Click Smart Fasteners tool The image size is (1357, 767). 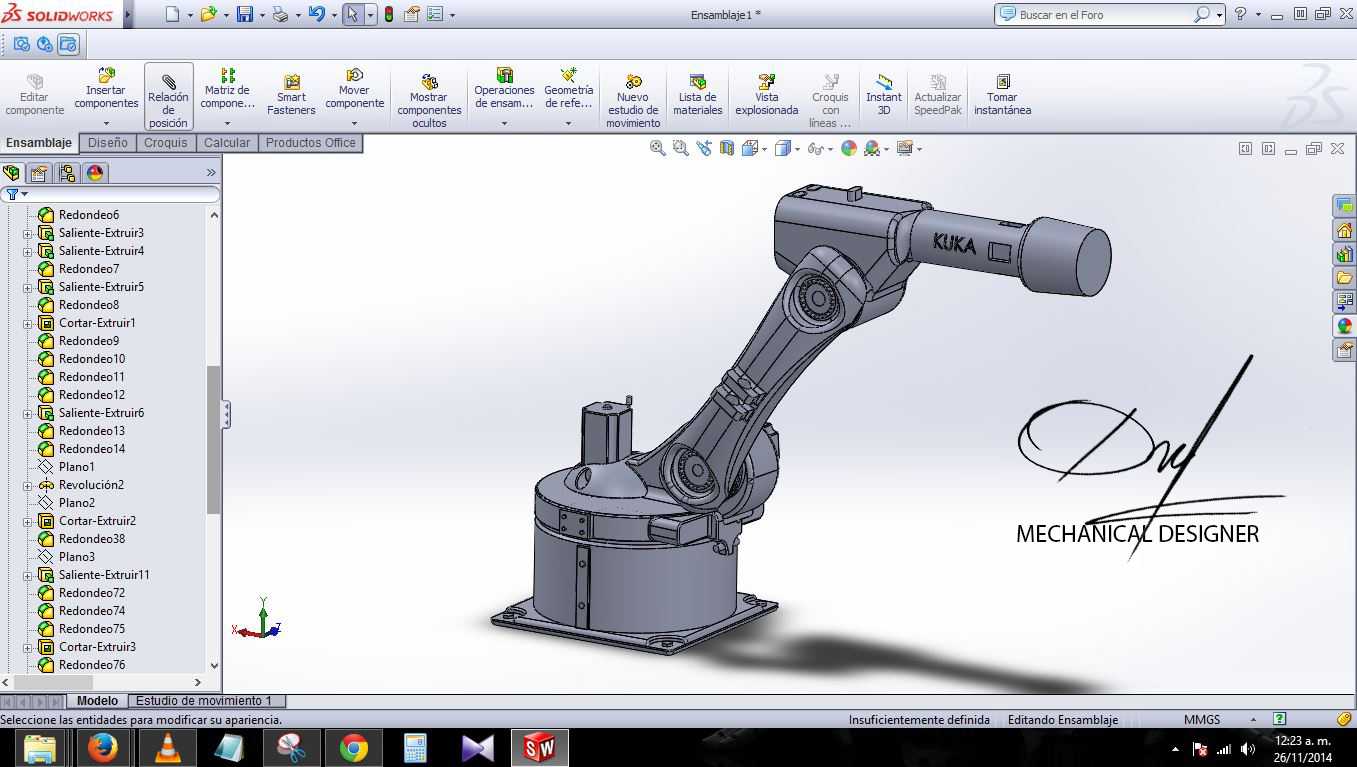[x=291, y=95]
